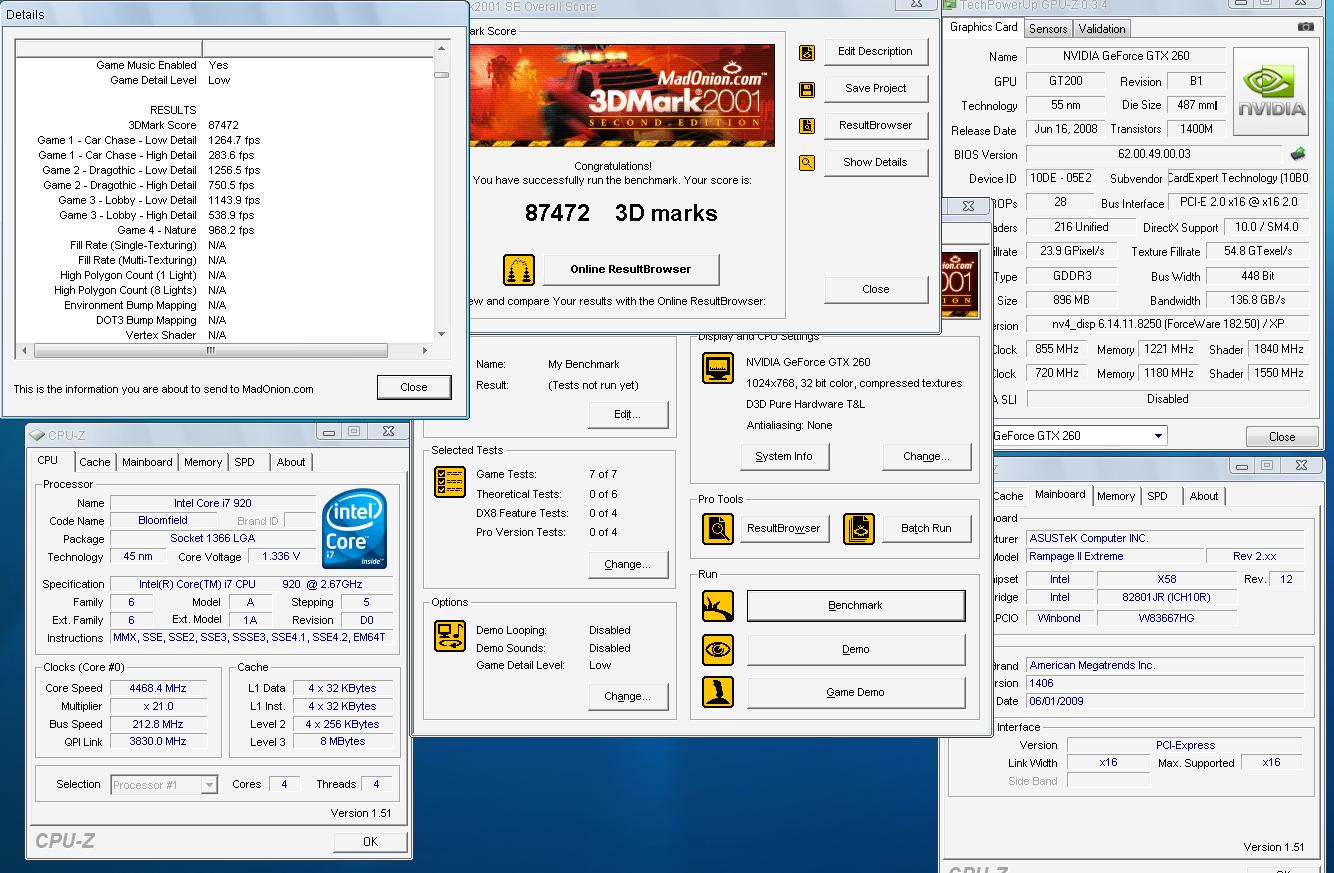Click the Batch Run icon
The image size is (1334, 873).
click(859, 528)
